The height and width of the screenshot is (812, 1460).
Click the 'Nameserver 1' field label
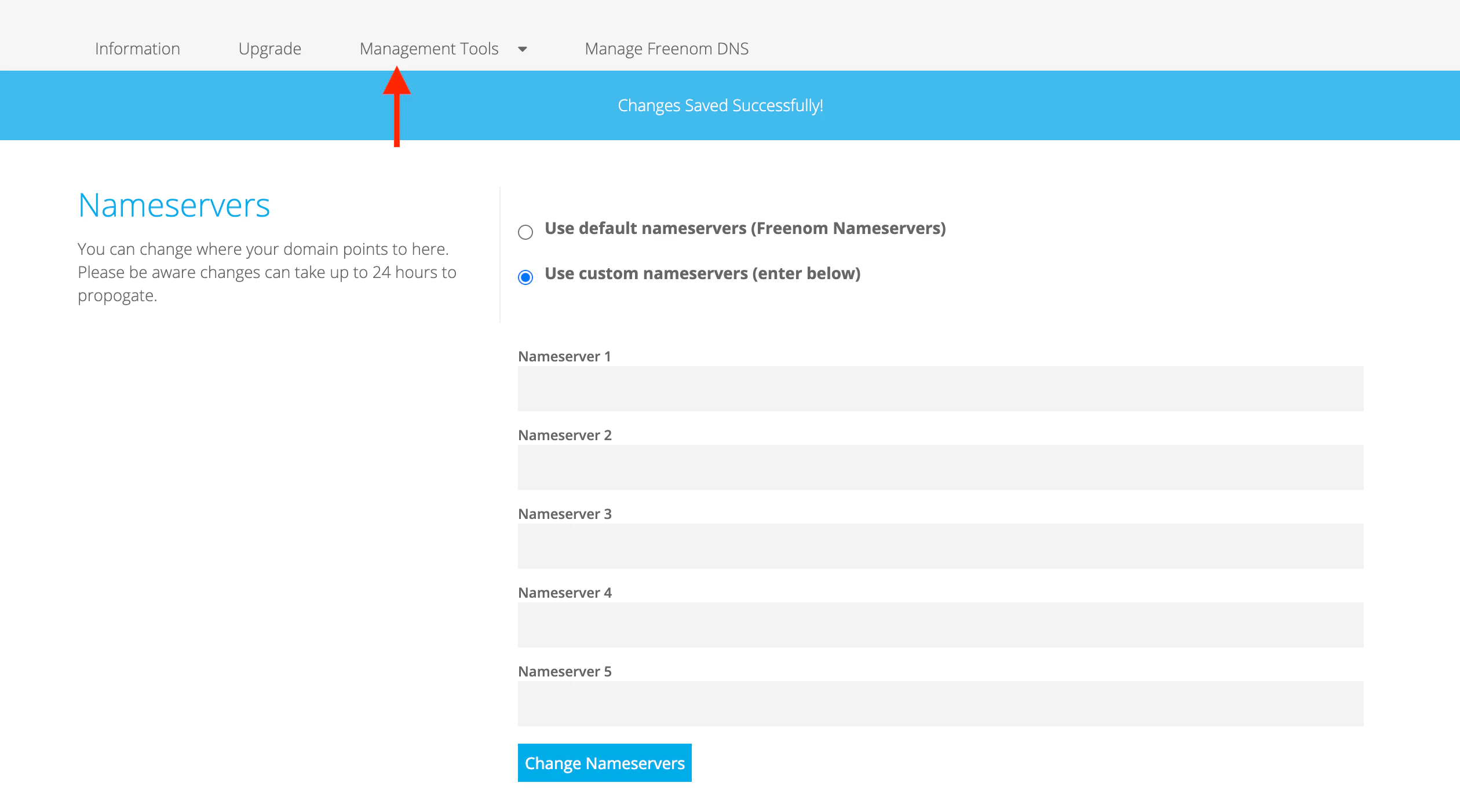[x=564, y=356]
